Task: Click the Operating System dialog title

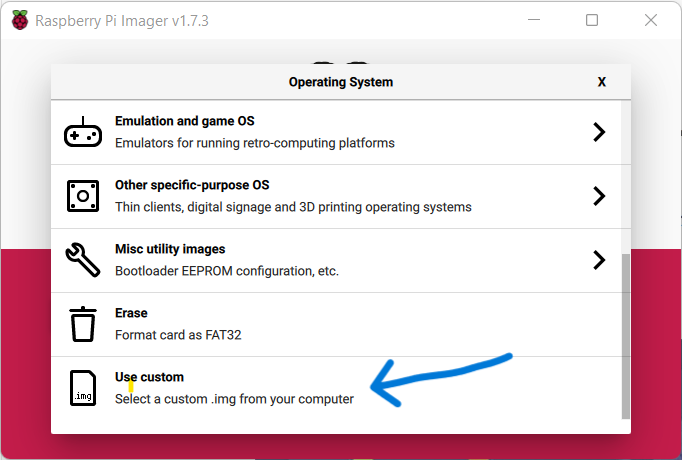Action: [x=340, y=82]
